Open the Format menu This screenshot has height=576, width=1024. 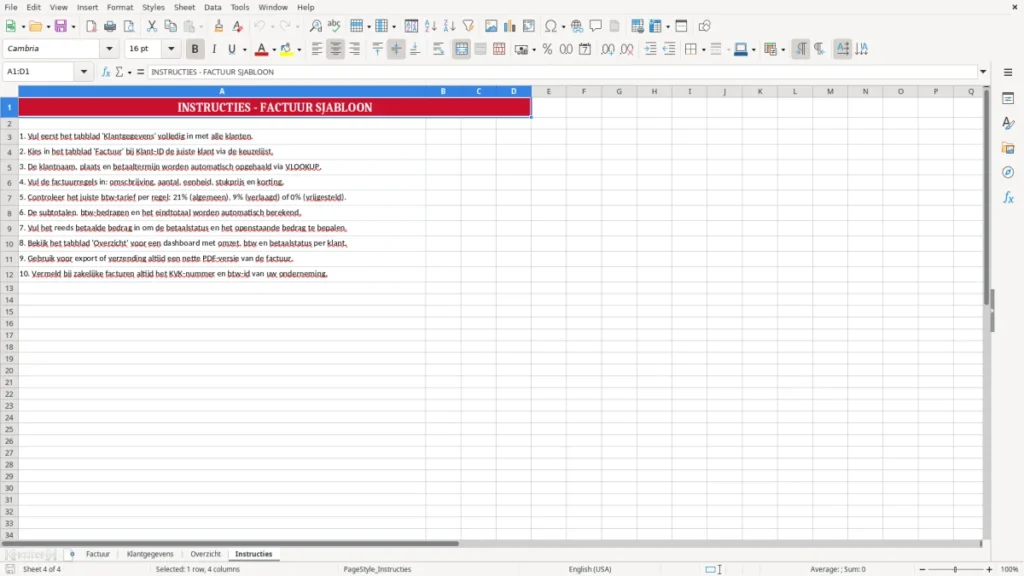coord(120,7)
